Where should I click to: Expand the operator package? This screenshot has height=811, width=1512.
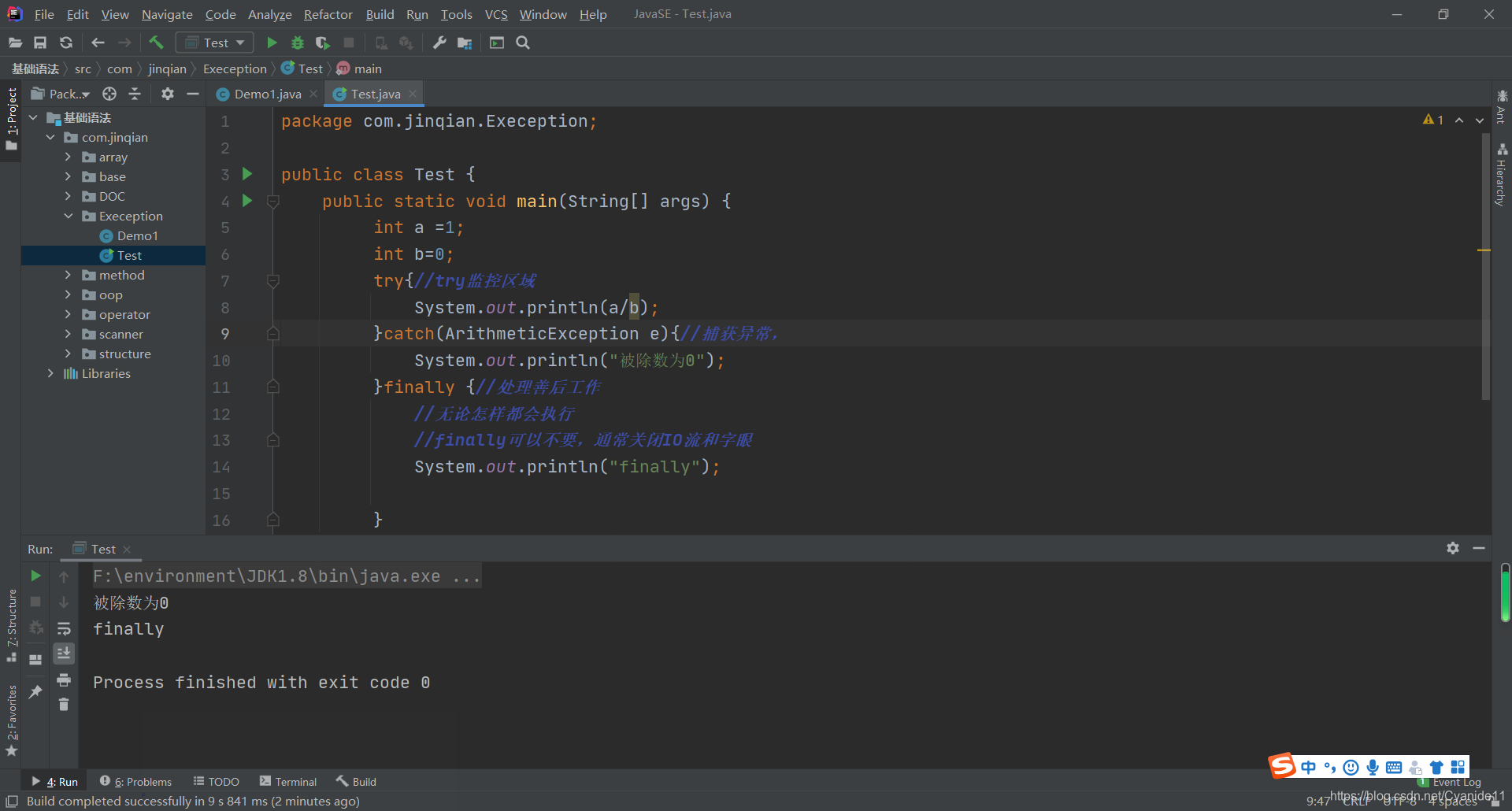point(68,314)
